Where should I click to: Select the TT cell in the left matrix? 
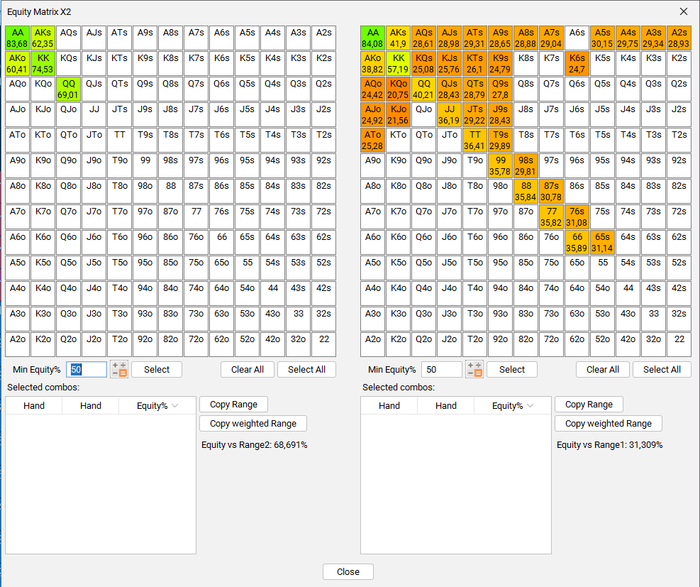(x=119, y=140)
